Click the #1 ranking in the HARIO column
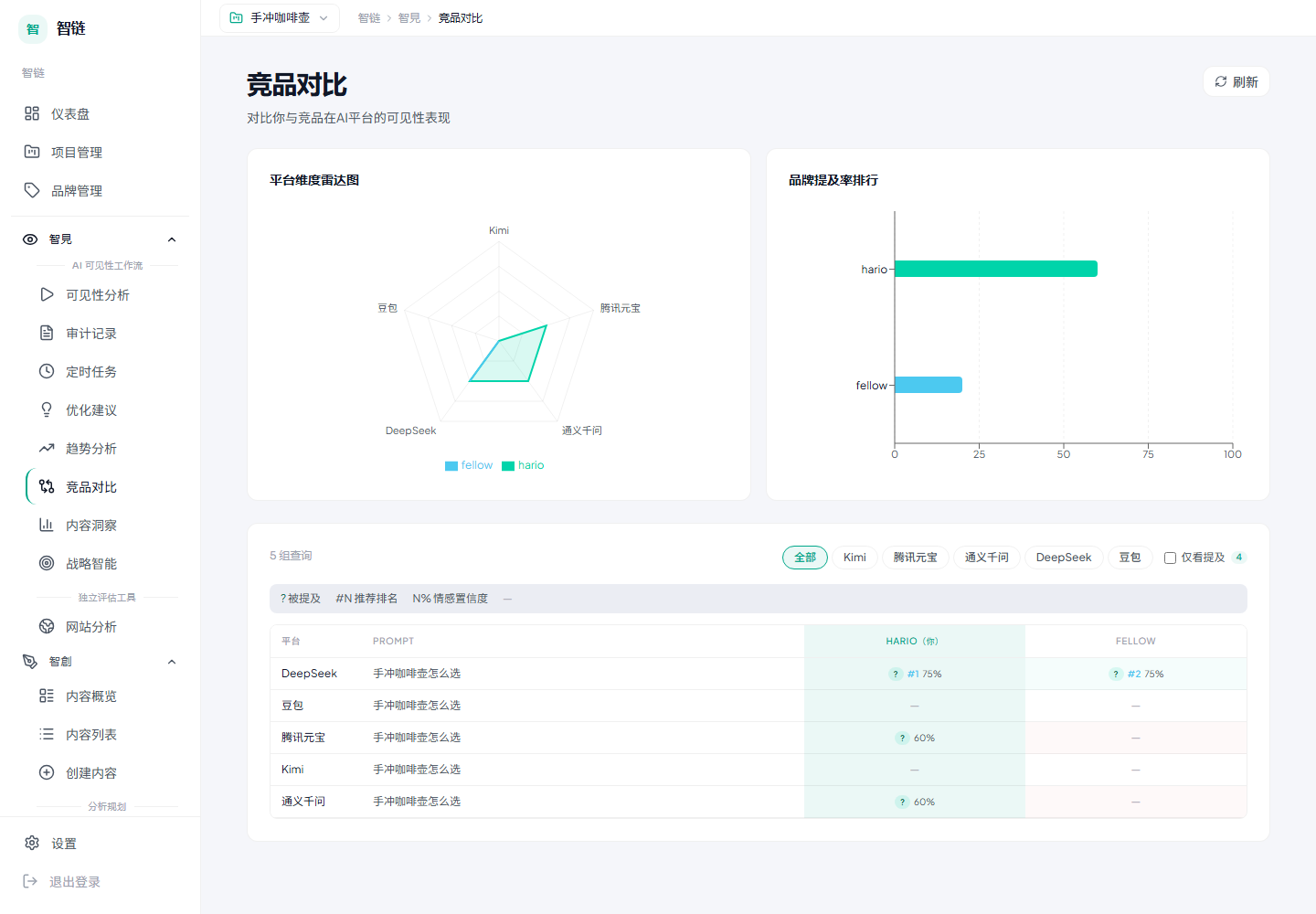The width and height of the screenshot is (1316, 914). coord(913,675)
